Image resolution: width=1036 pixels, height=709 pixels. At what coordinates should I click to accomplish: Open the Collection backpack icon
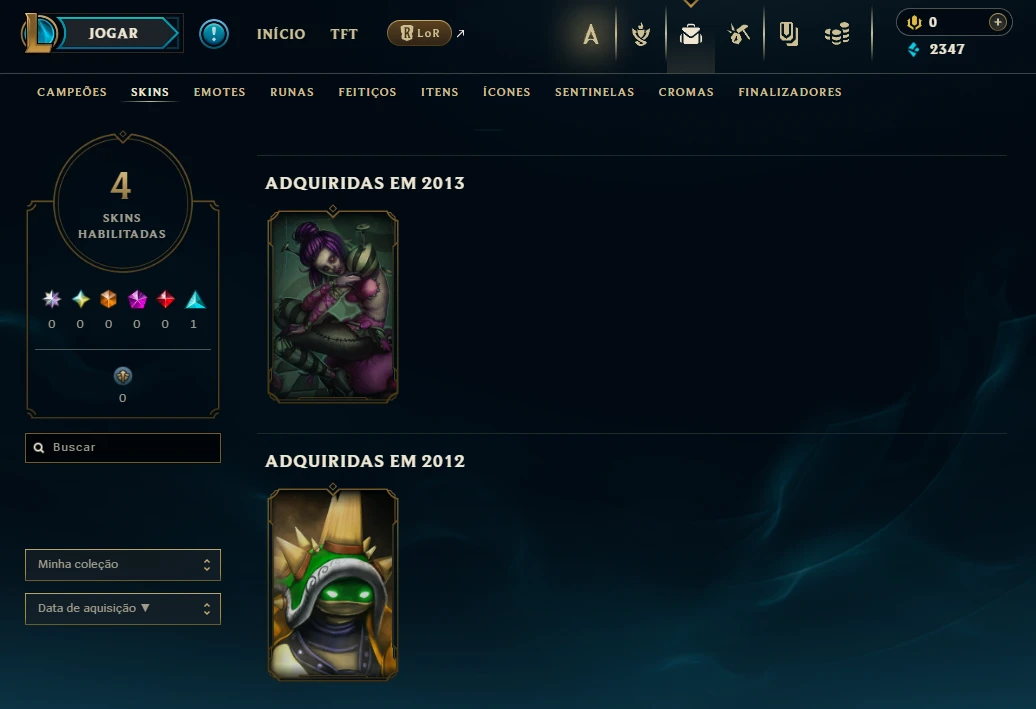click(x=690, y=34)
